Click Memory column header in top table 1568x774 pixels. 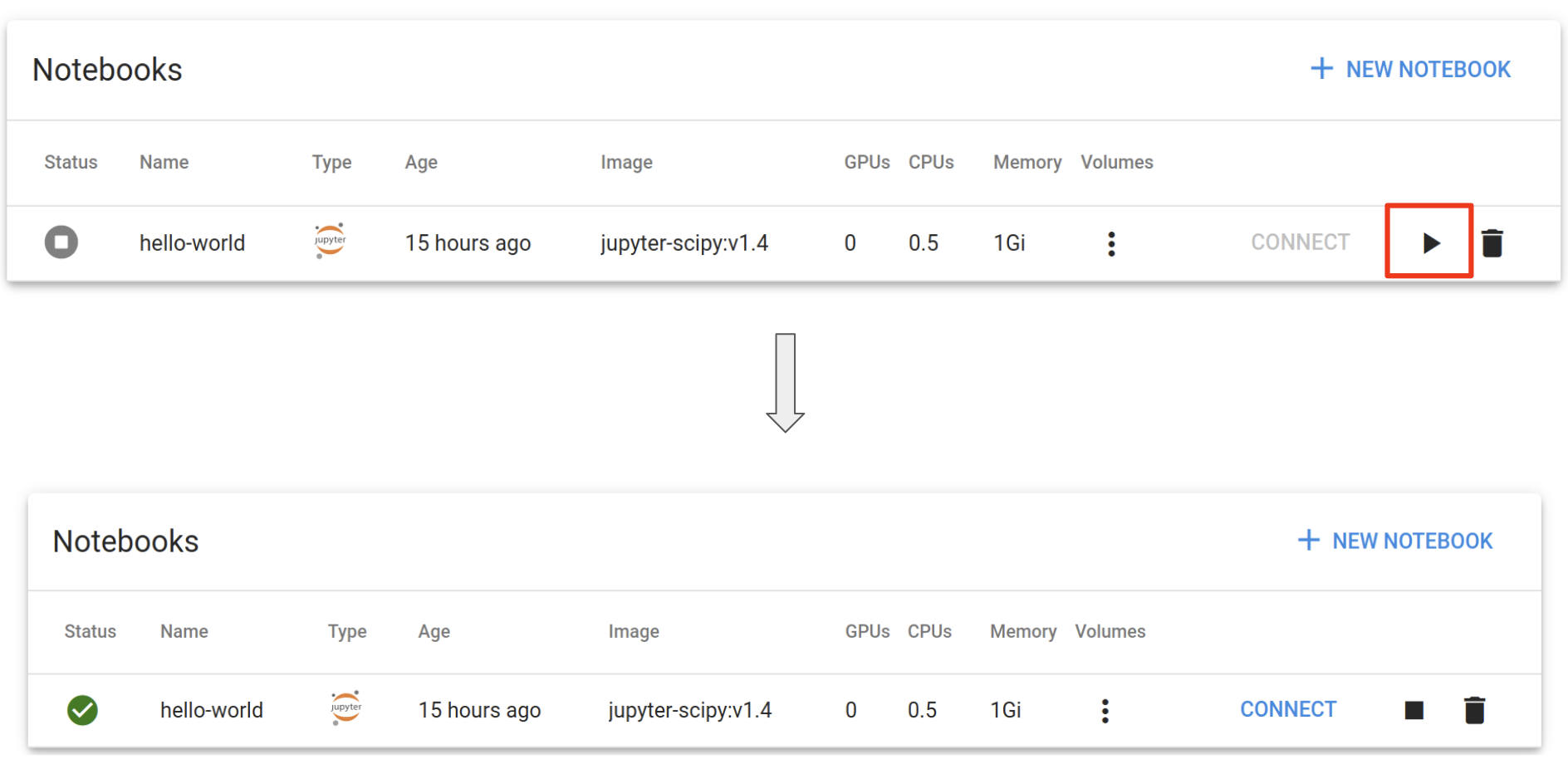(1027, 163)
